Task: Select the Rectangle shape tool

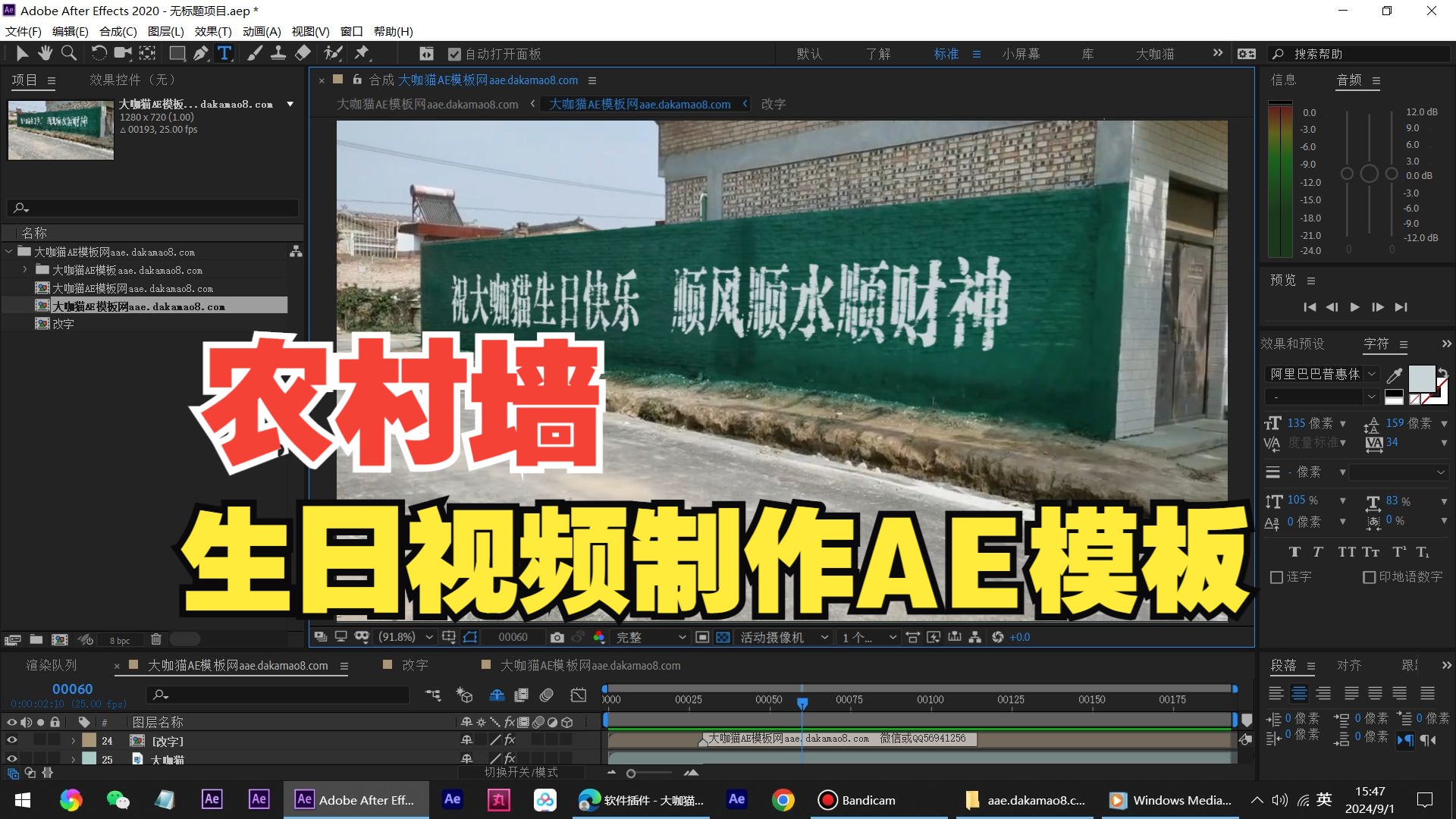Action: tap(177, 54)
